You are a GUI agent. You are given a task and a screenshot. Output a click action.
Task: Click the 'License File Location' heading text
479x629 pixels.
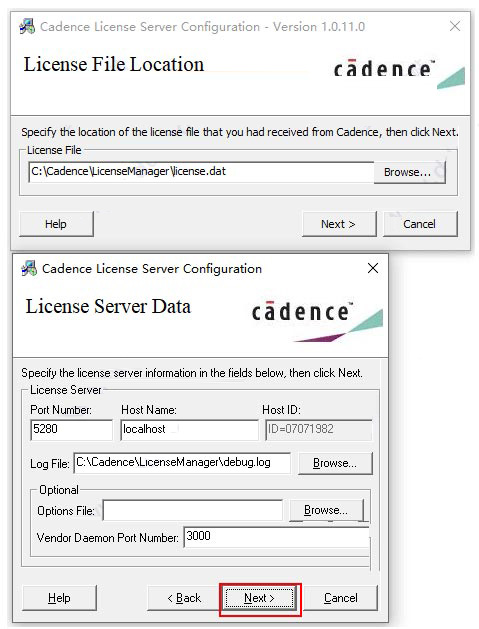114,65
